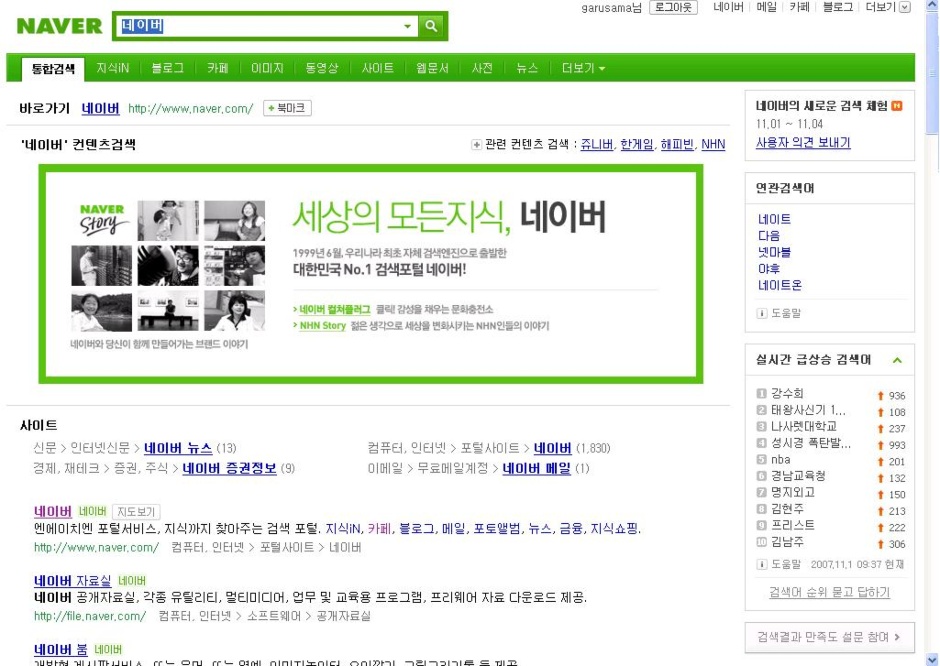The image size is (940, 666).
Task: Click 검색어 순위 묻고 답하기 link
Action: (x=829, y=592)
